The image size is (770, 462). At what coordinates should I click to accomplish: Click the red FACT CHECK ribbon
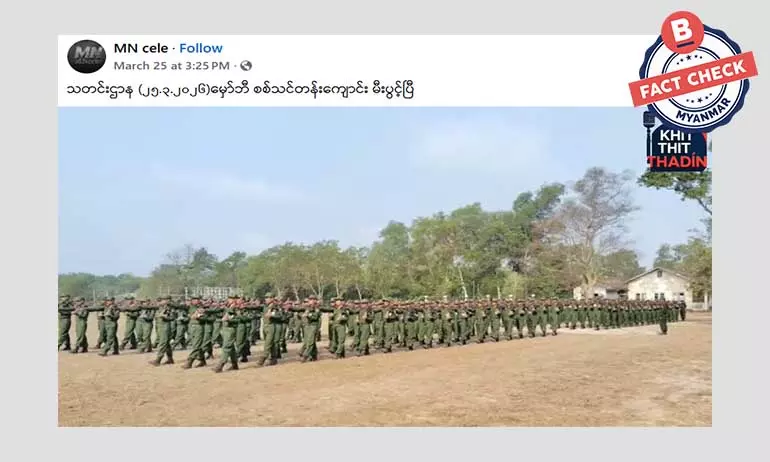[693, 79]
